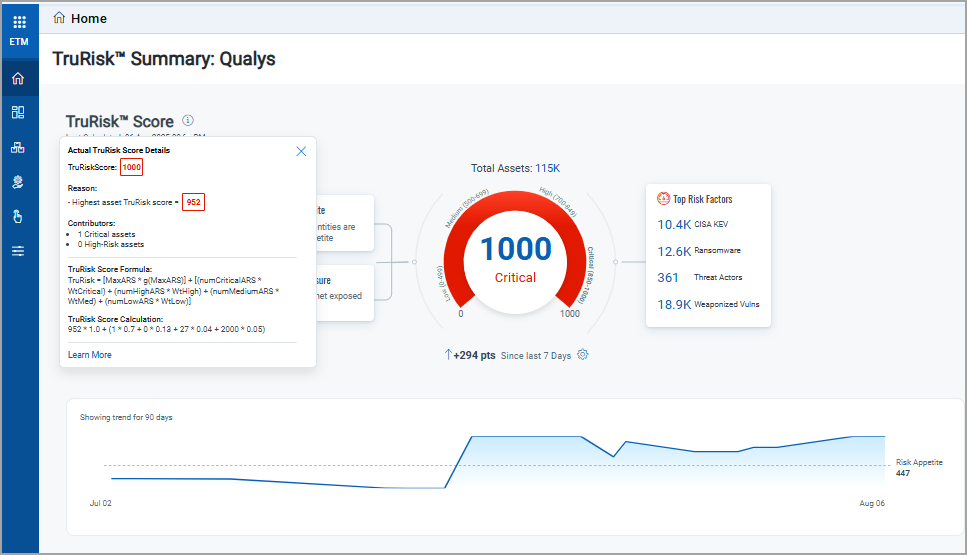
Task: Click the settings gear next to Since last 7 Days
Action: coord(583,355)
